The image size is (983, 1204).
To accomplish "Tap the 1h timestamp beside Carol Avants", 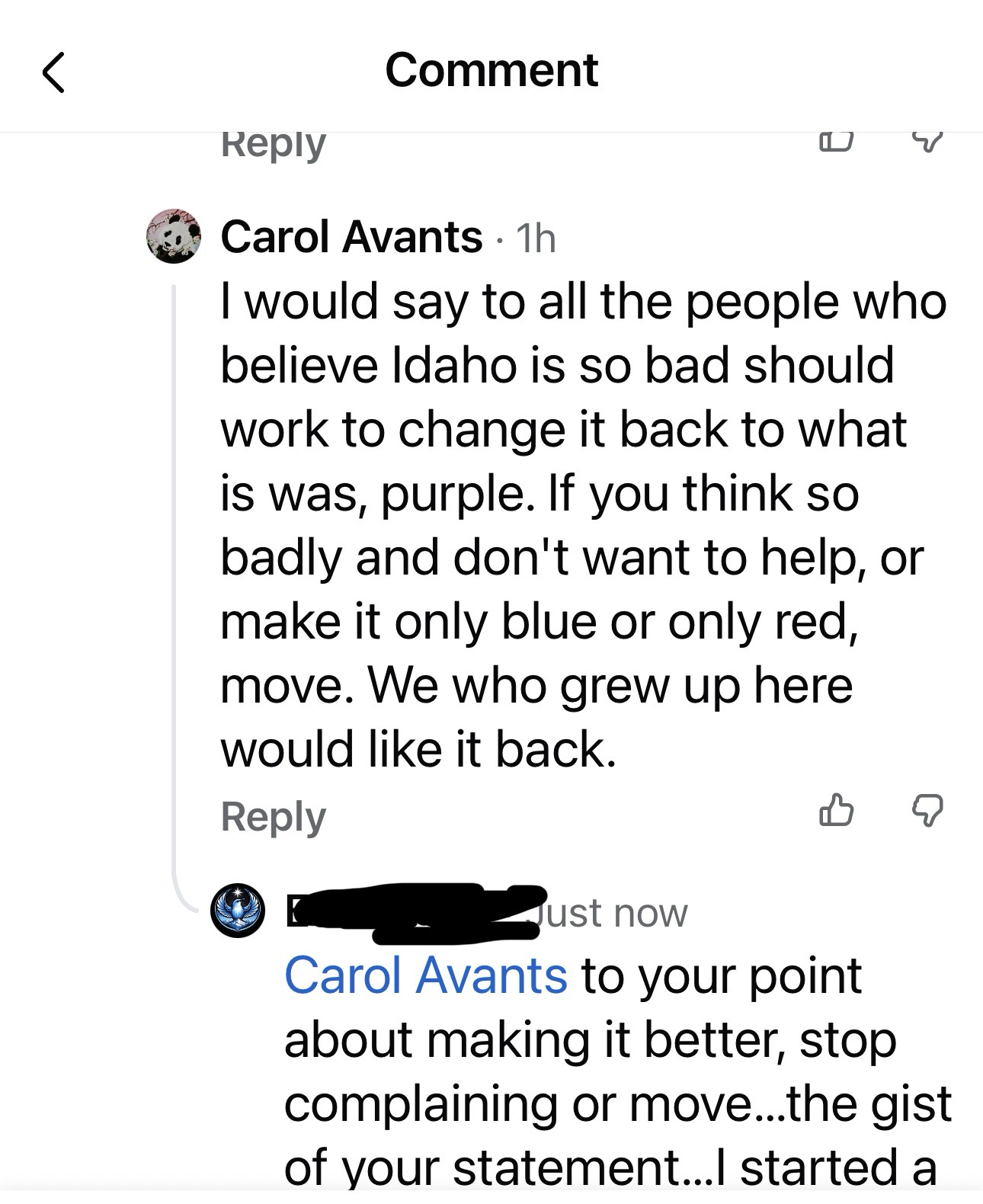I will pyautogui.click(x=536, y=239).
